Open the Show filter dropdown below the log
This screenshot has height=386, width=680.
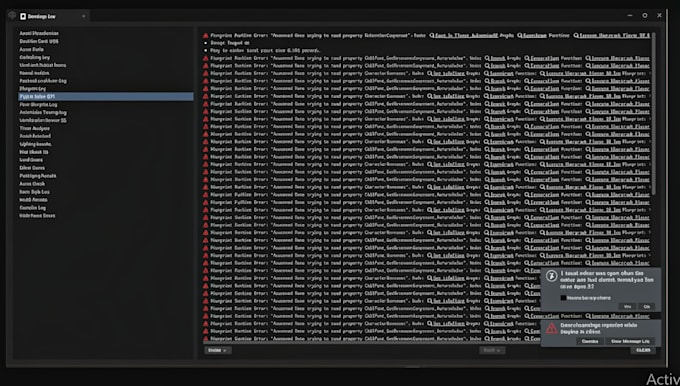click(x=218, y=350)
